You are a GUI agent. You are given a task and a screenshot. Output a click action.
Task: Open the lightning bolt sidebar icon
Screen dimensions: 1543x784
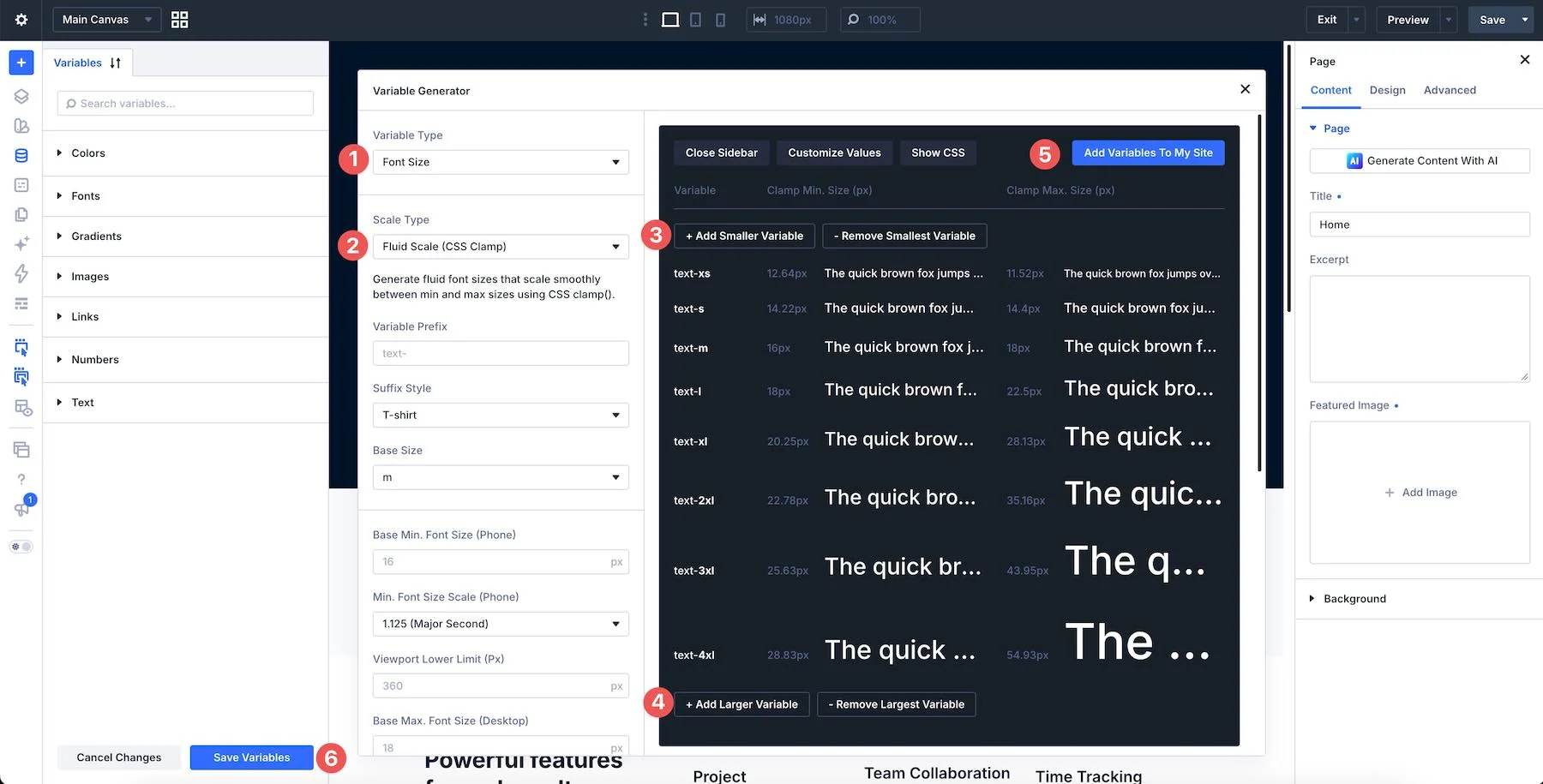(x=21, y=273)
